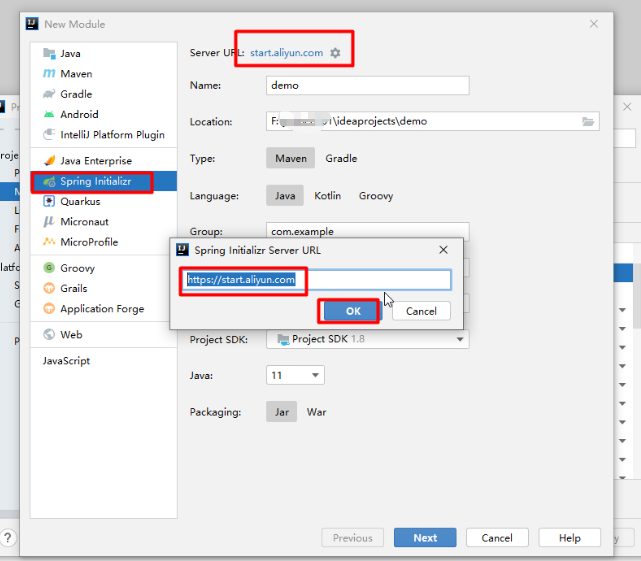Screen dimensions: 641x561
Task: Click the Next button
Action: pyautogui.click(x=425, y=538)
